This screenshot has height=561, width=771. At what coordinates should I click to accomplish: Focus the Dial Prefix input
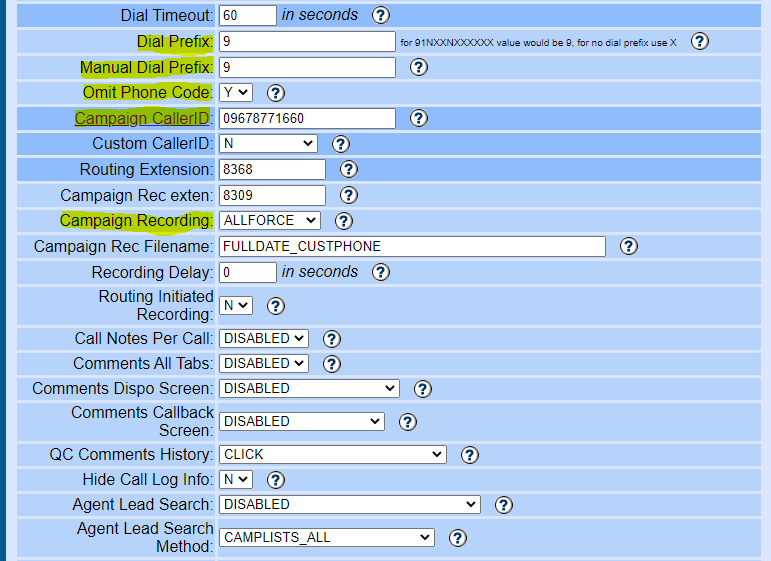[x=307, y=41]
